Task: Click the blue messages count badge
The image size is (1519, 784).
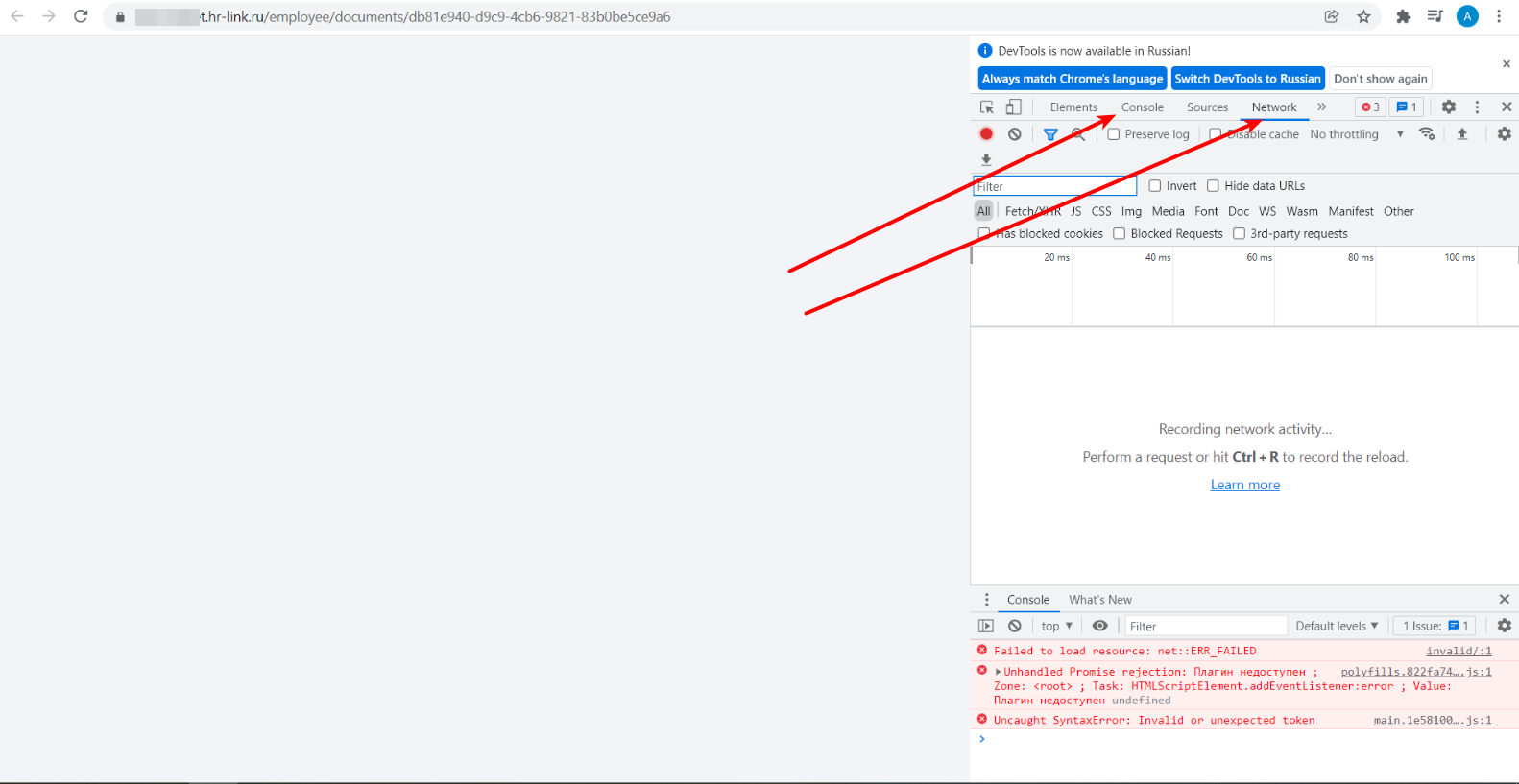Action: point(1407,107)
